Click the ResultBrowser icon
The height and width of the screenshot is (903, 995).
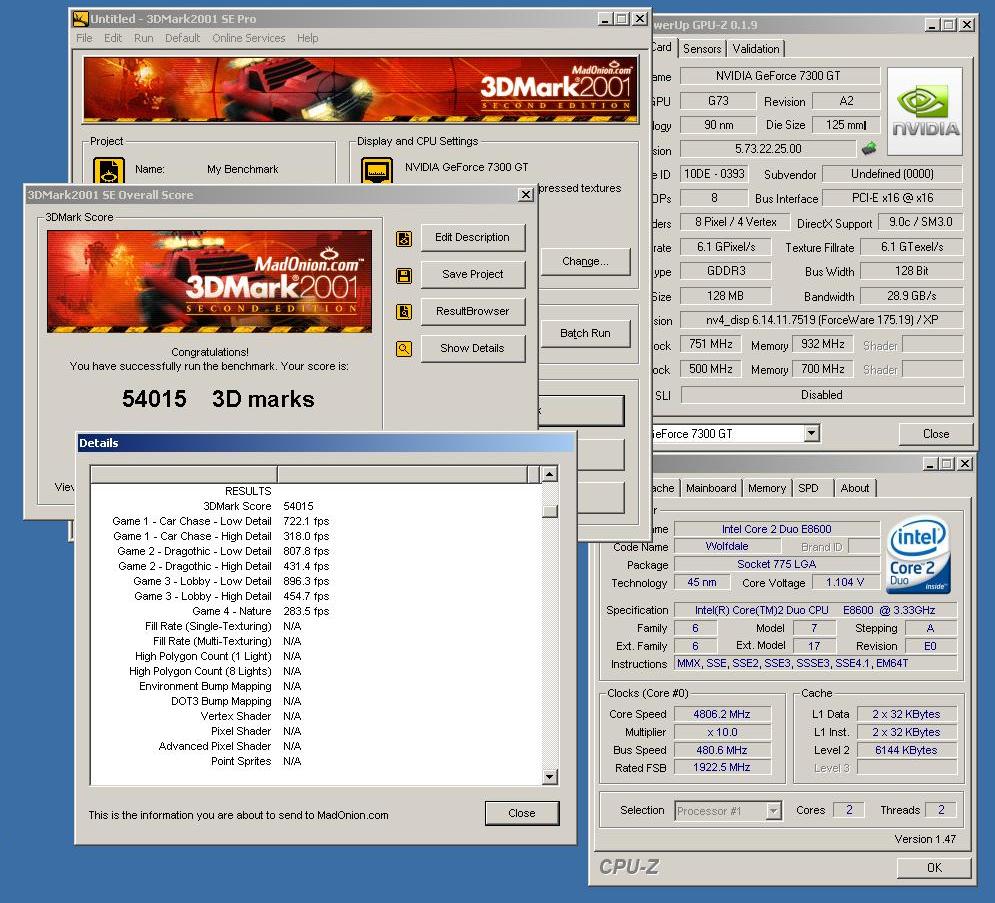404,312
